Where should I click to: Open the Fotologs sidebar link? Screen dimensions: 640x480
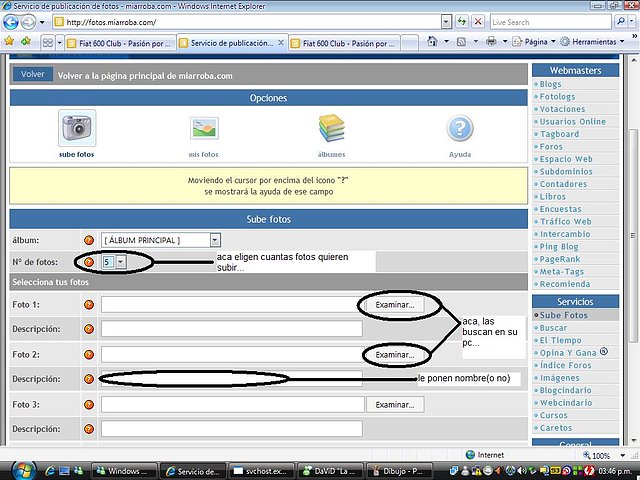[x=557, y=97]
